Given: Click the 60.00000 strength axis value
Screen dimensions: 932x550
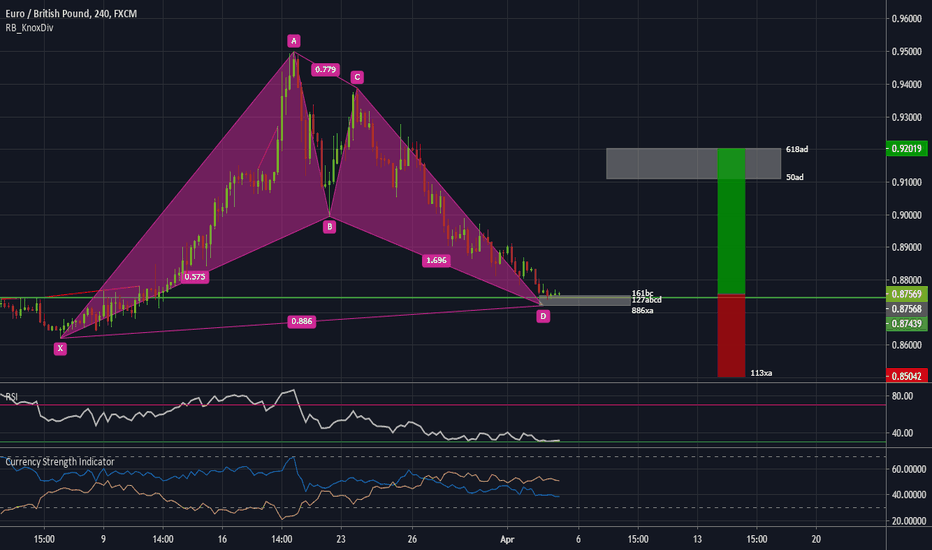Looking at the screenshot, I should pos(909,469).
